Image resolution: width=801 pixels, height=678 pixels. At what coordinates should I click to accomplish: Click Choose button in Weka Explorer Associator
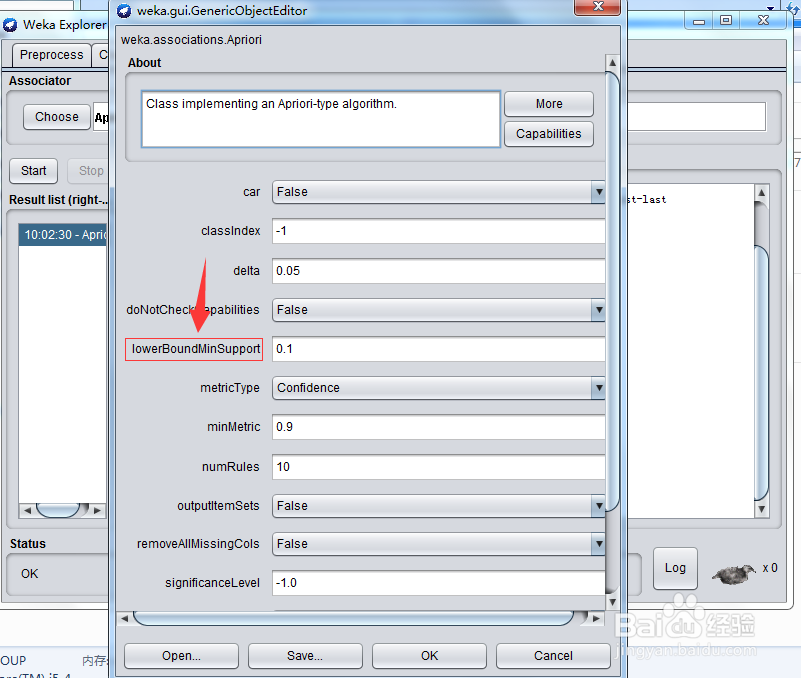[57, 117]
